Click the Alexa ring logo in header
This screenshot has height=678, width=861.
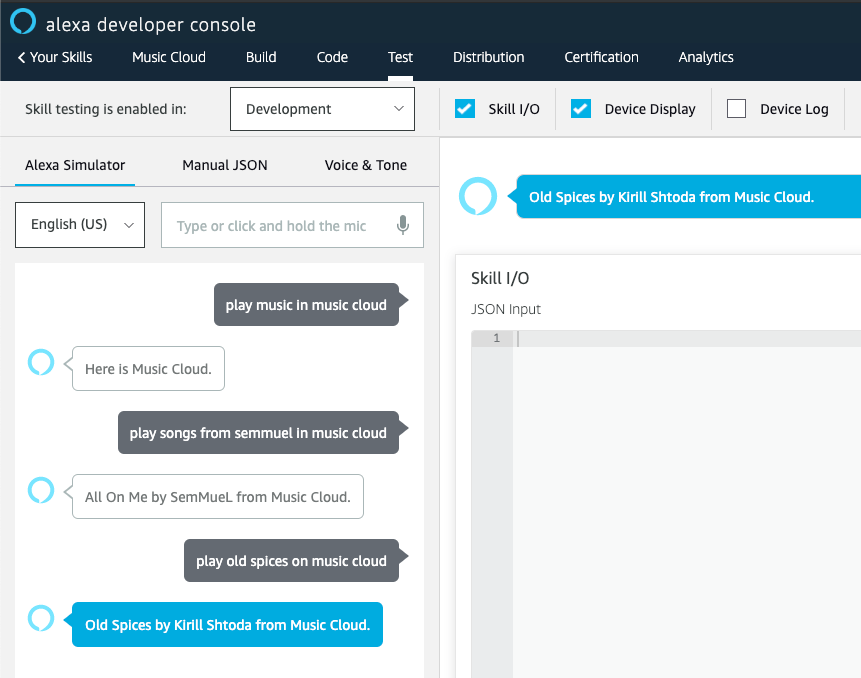(x=23, y=22)
